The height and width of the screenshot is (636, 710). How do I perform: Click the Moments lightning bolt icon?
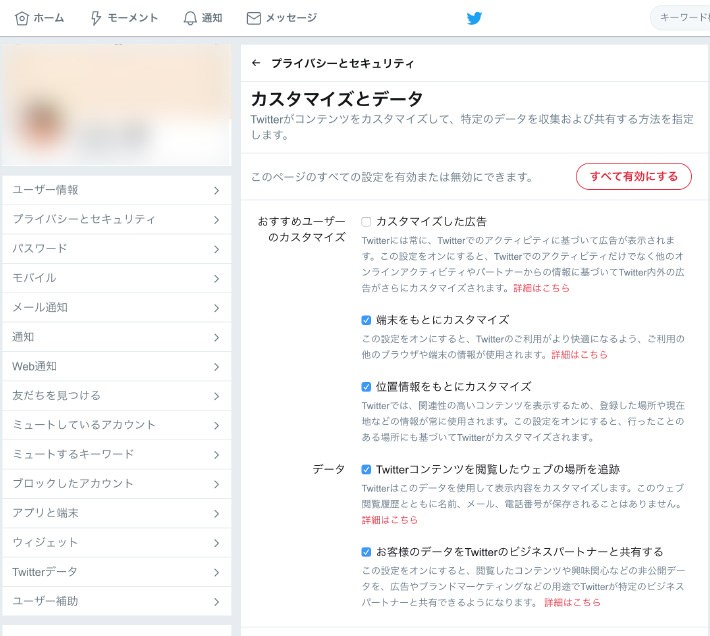(x=96, y=18)
